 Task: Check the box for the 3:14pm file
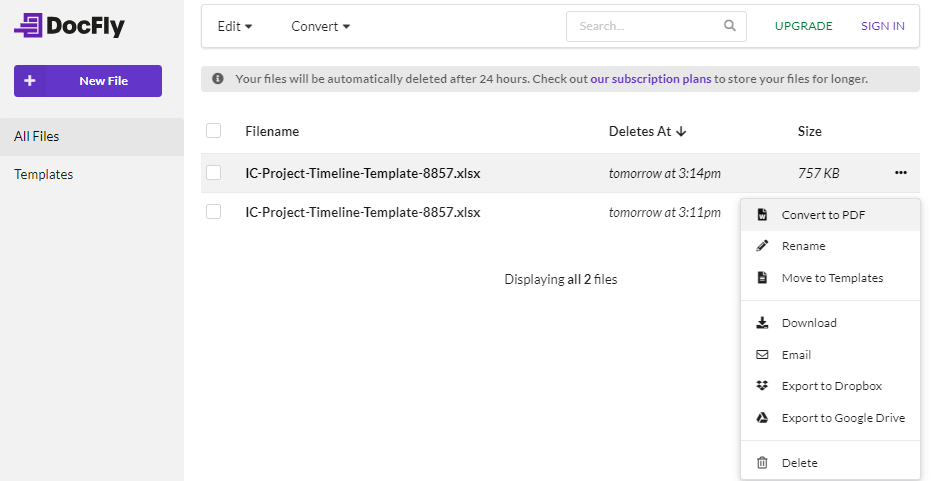(x=213, y=173)
